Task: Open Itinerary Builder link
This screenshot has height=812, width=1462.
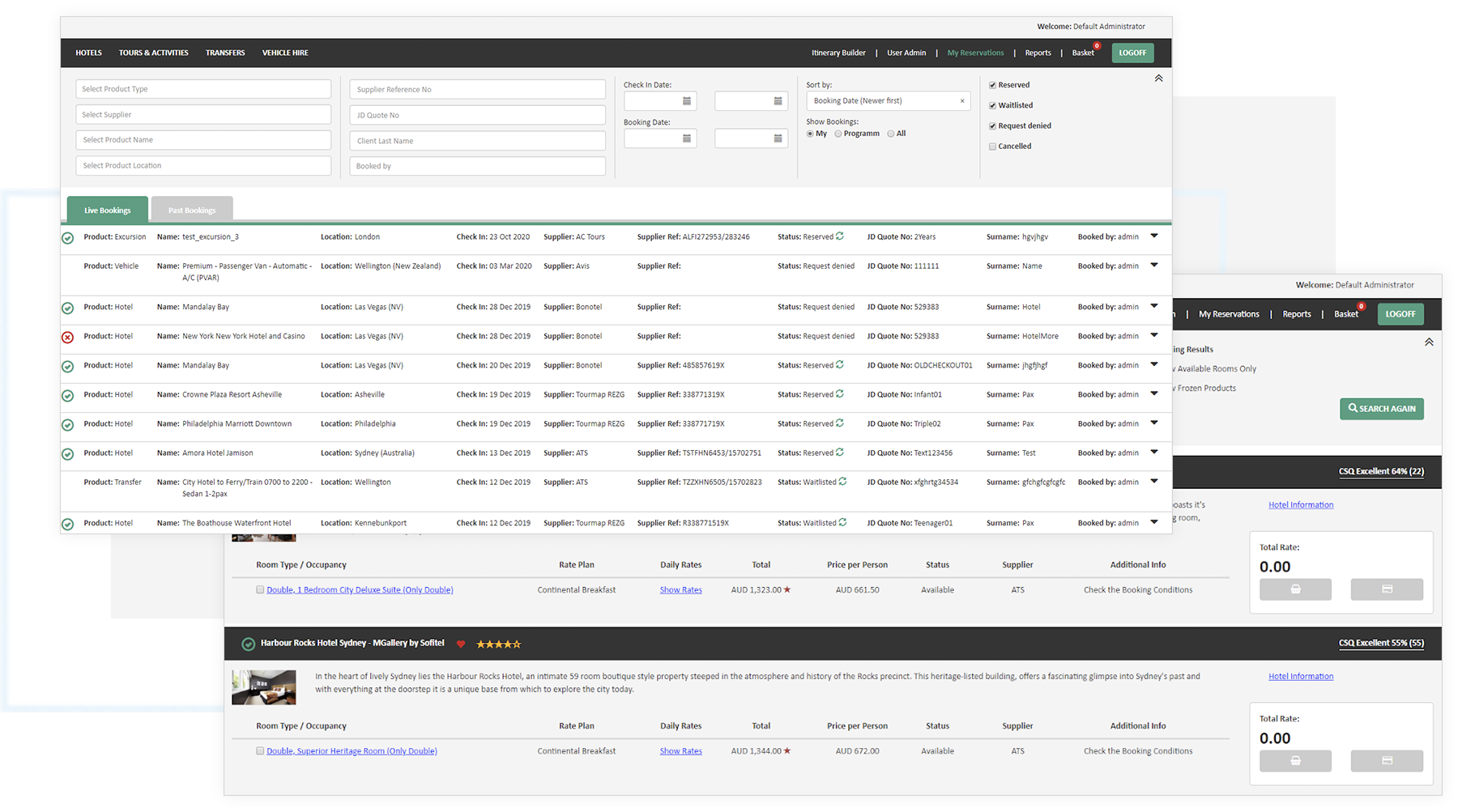Action: [x=838, y=53]
